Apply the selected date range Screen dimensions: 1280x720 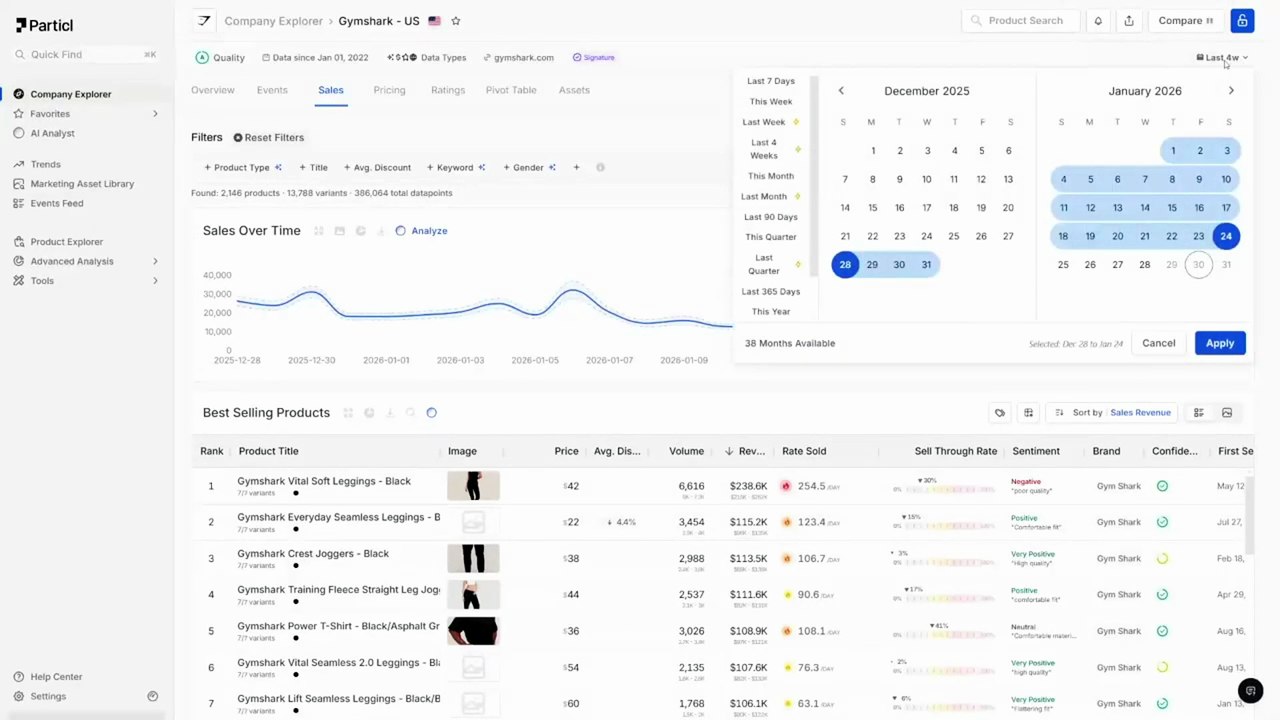[x=1220, y=343]
